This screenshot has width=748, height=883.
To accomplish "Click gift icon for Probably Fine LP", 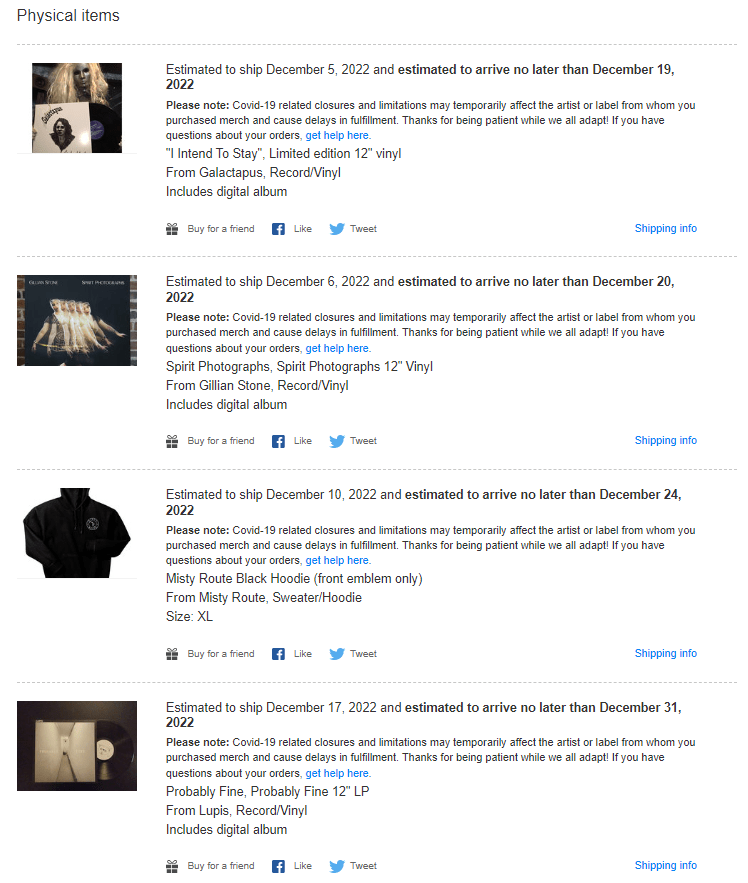I will point(172,866).
